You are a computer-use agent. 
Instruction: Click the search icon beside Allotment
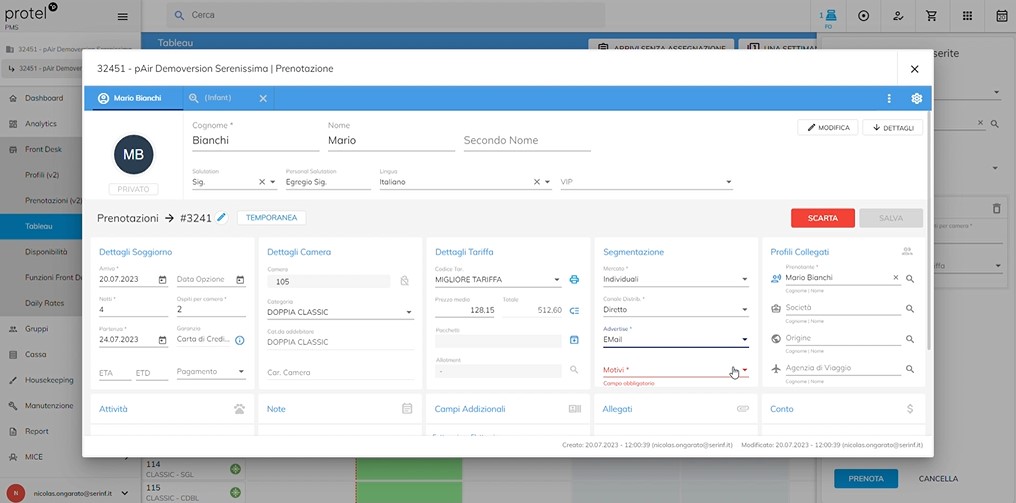coord(574,369)
